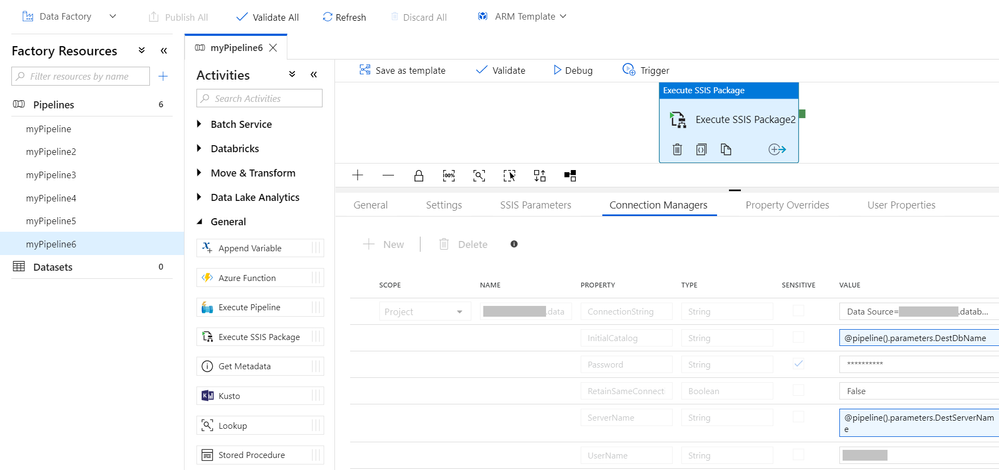
Task: Add new factory resource with plus icon
Action: tap(163, 76)
